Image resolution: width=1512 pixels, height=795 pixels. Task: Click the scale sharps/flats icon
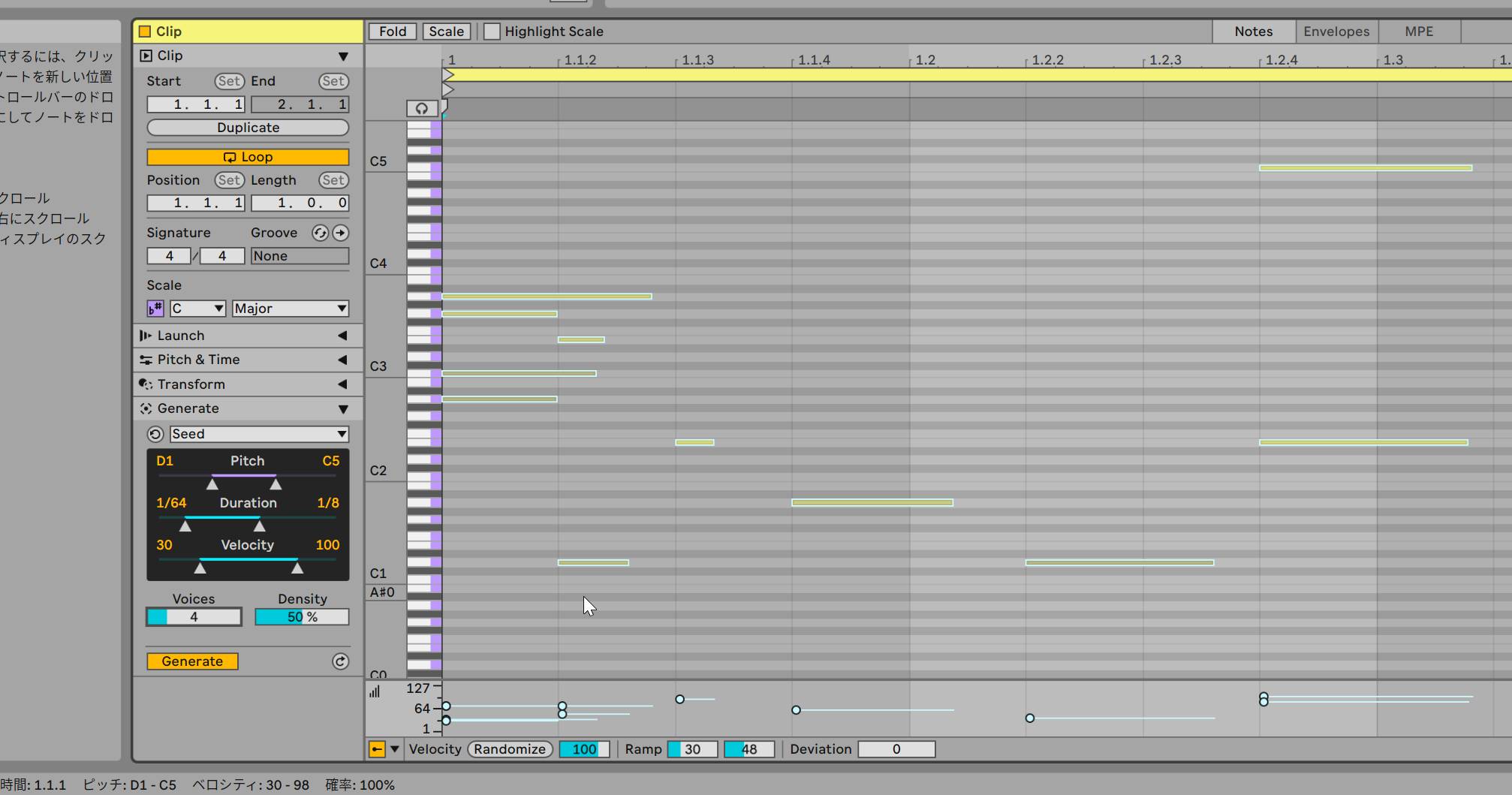point(155,309)
